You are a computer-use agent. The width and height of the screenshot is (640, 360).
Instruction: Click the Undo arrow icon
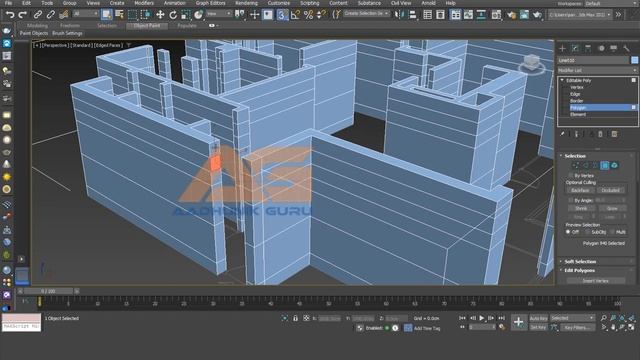(10, 15)
